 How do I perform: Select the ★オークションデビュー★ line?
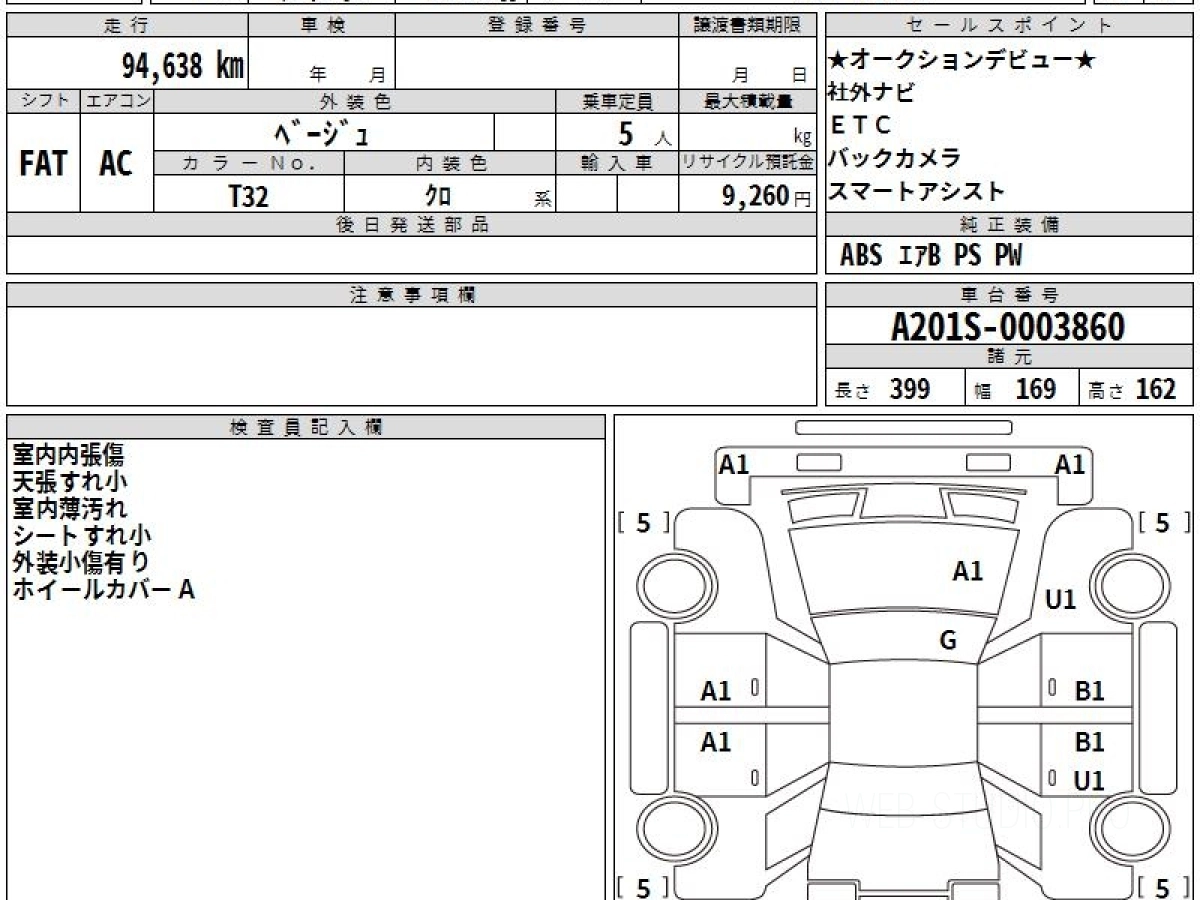pos(962,60)
